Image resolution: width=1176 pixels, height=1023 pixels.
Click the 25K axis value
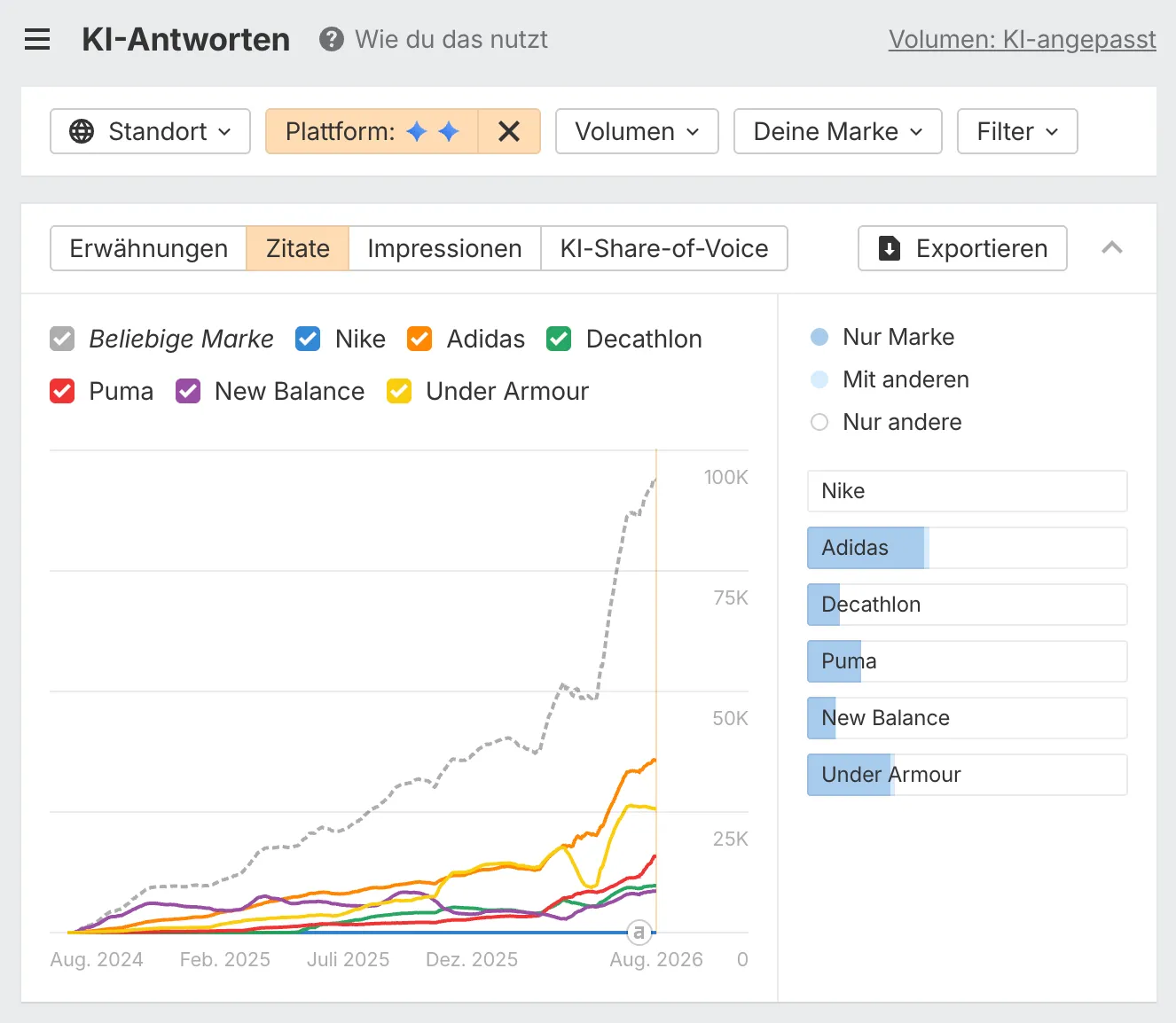(731, 839)
